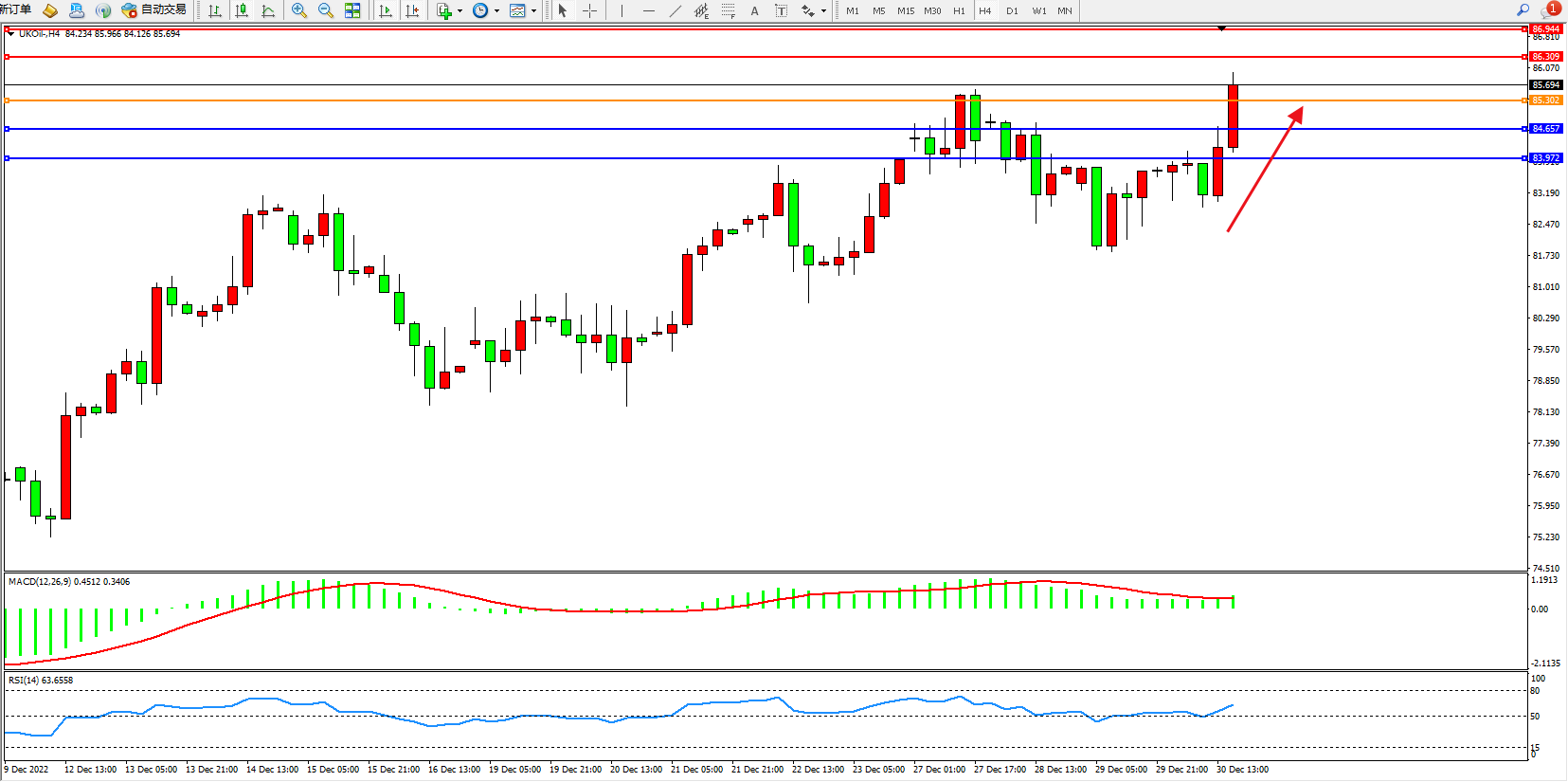Toggle chart auto scroll
The width and height of the screenshot is (1568, 782).
[386, 10]
